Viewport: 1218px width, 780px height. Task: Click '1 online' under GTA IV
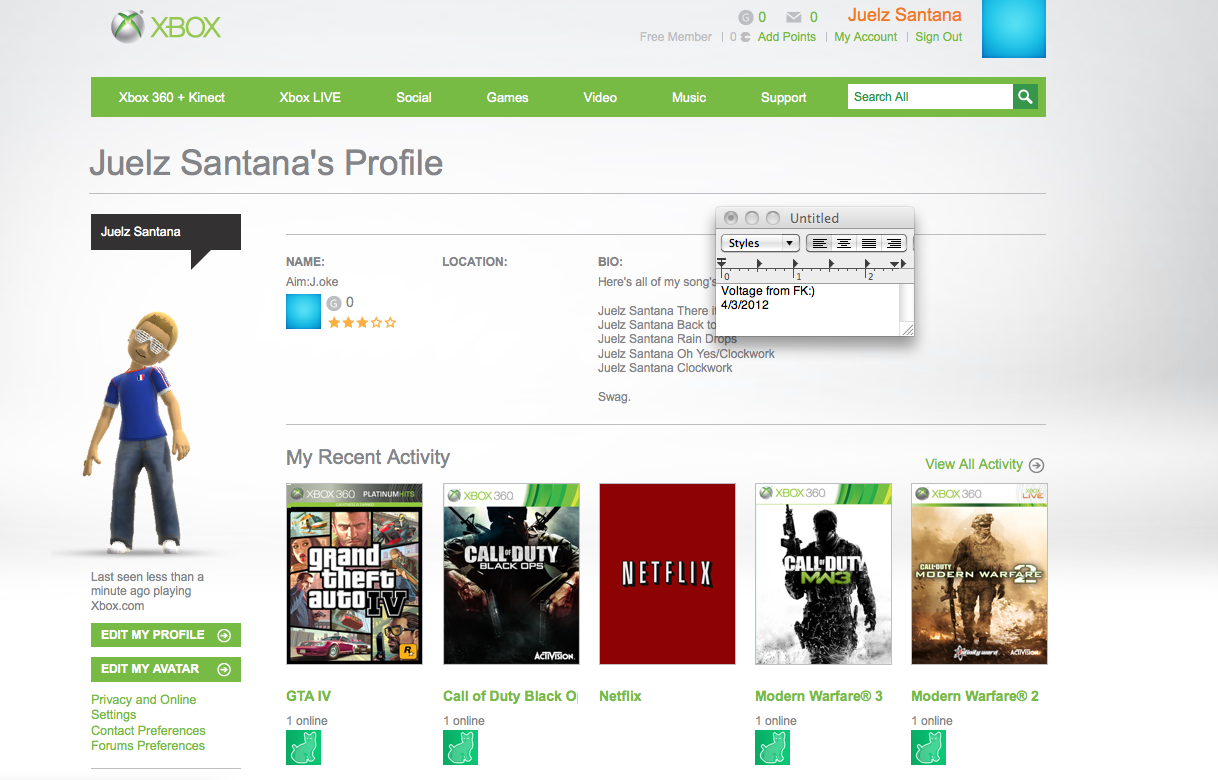click(307, 721)
